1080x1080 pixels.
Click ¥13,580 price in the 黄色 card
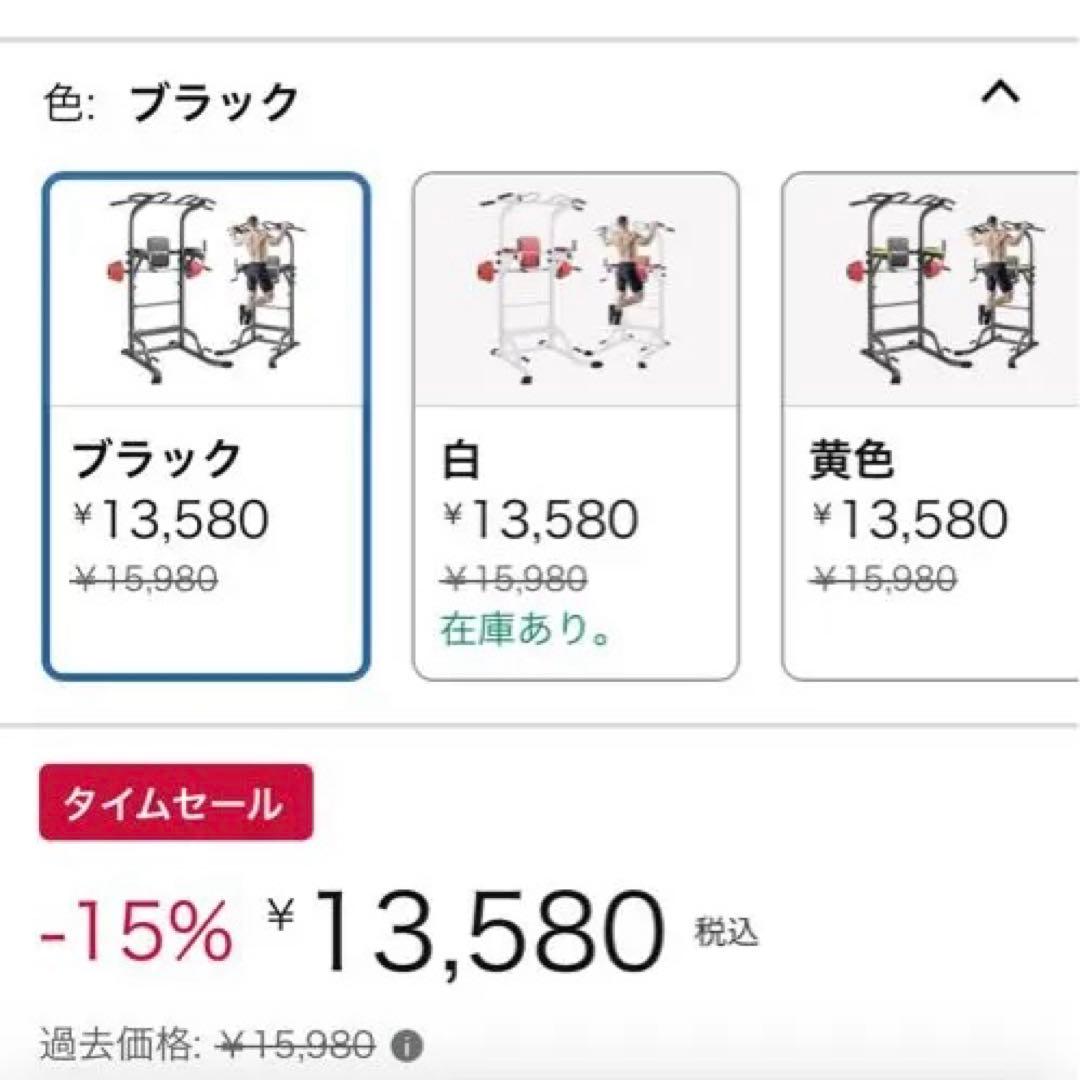coord(910,520)
